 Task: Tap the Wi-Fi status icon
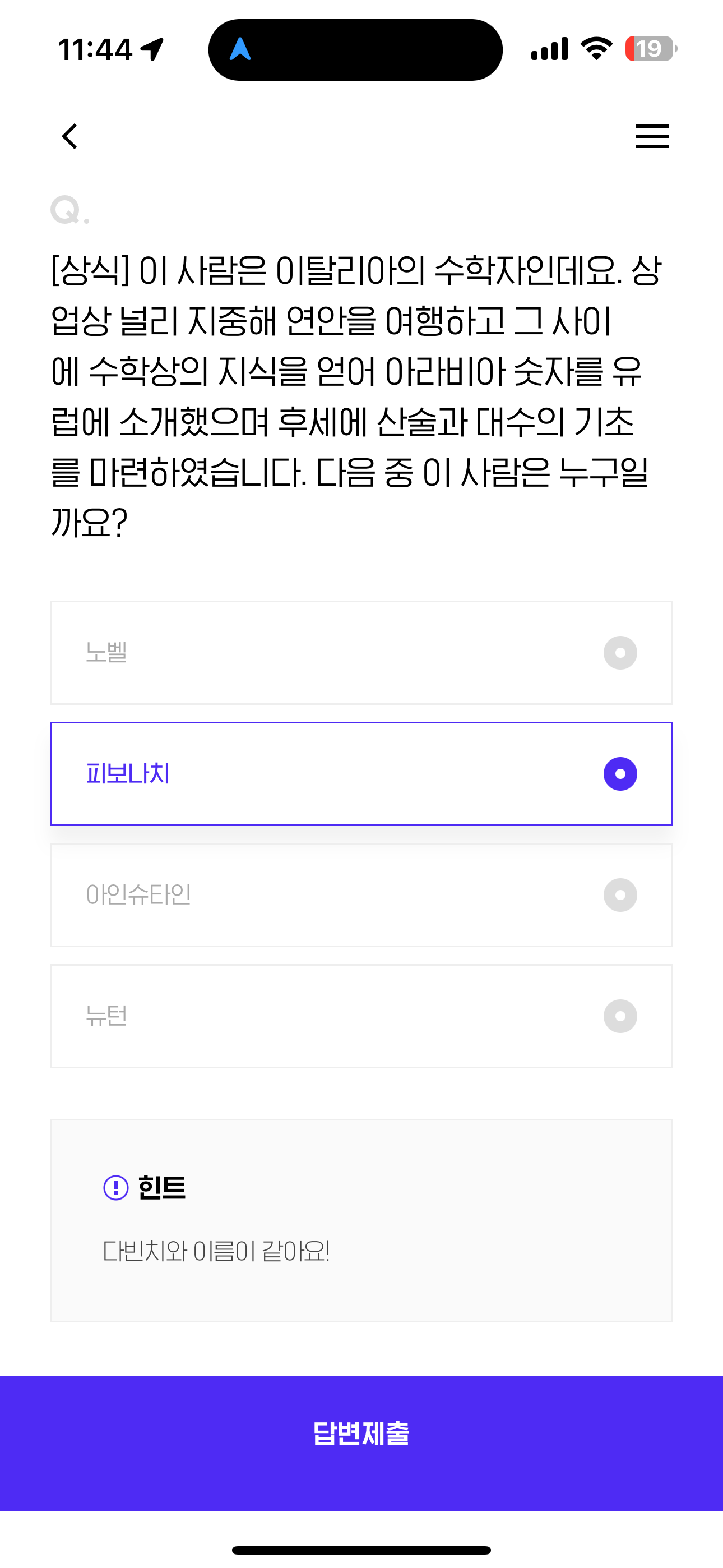coord(596,48)
